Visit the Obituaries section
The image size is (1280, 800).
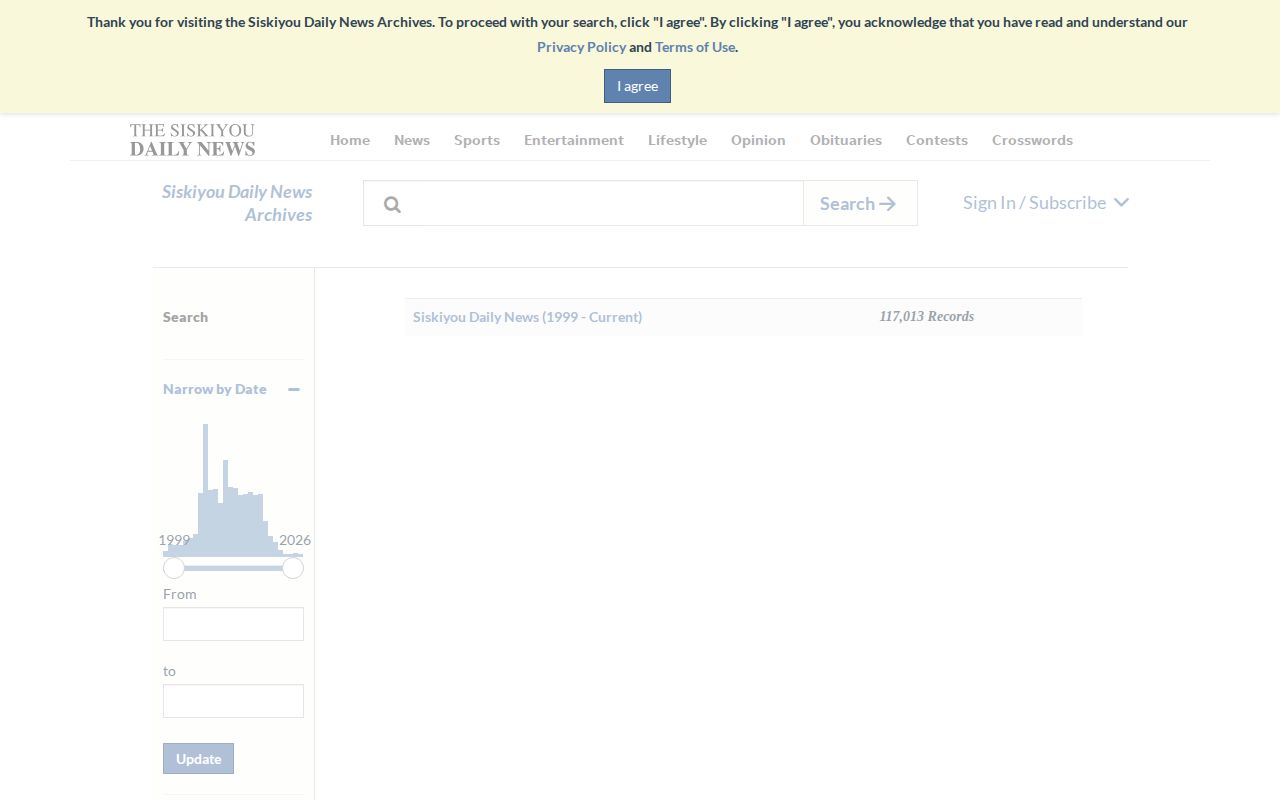pyautogui.click(x=846, y=140)
